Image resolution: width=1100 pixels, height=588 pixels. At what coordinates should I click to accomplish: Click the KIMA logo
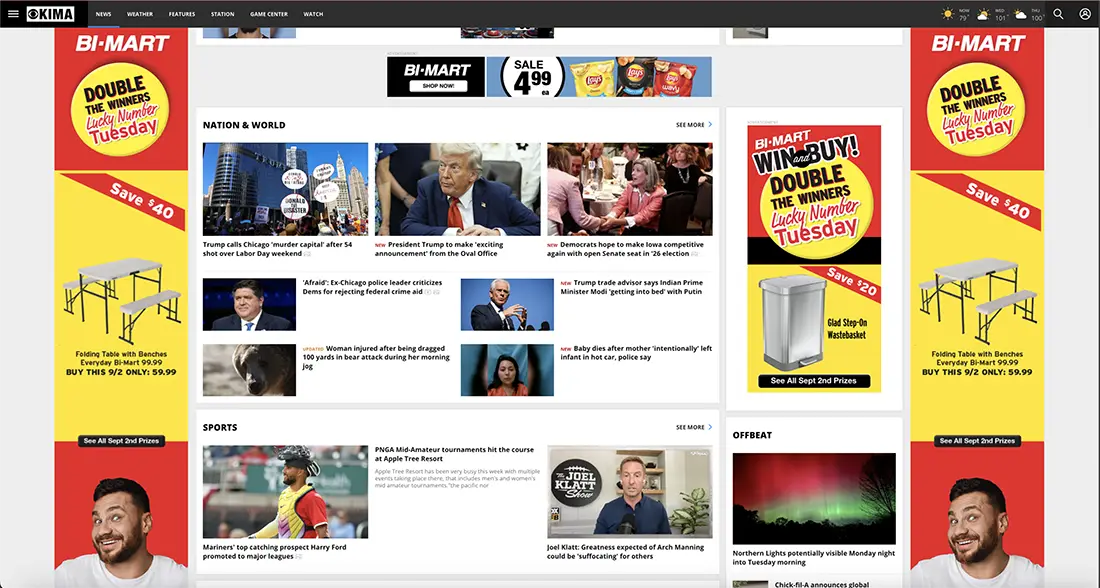(x=51, y=14)
